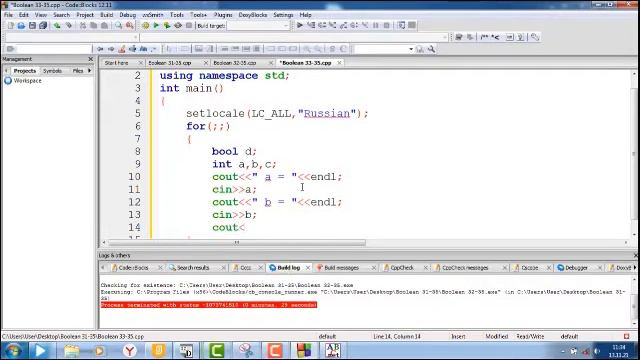The height and width of the screenshot is (360, 640).
Task: Click the Cut scissors icon
Action: point(83,25)
